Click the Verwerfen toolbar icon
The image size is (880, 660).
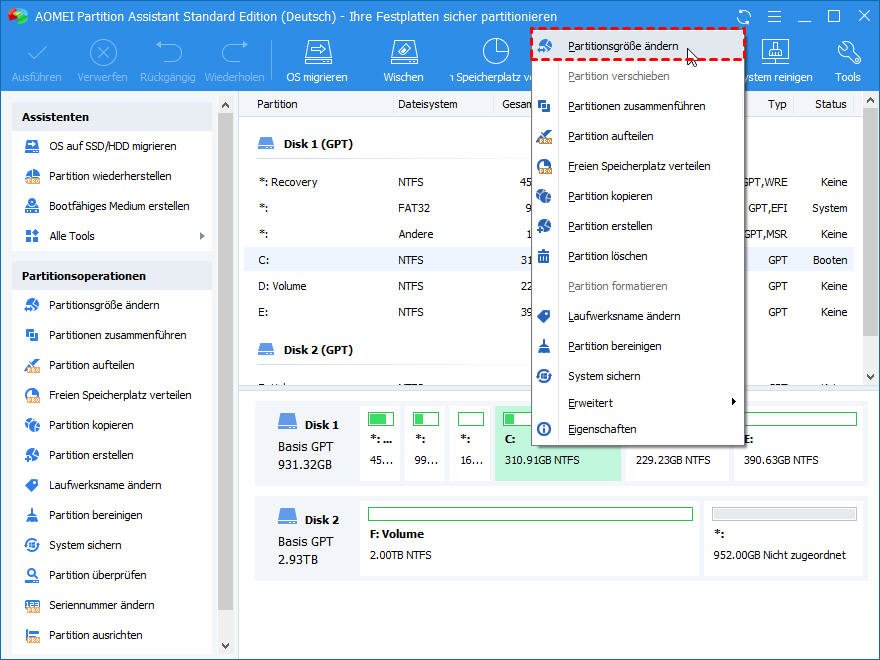[x=103, y=53]
